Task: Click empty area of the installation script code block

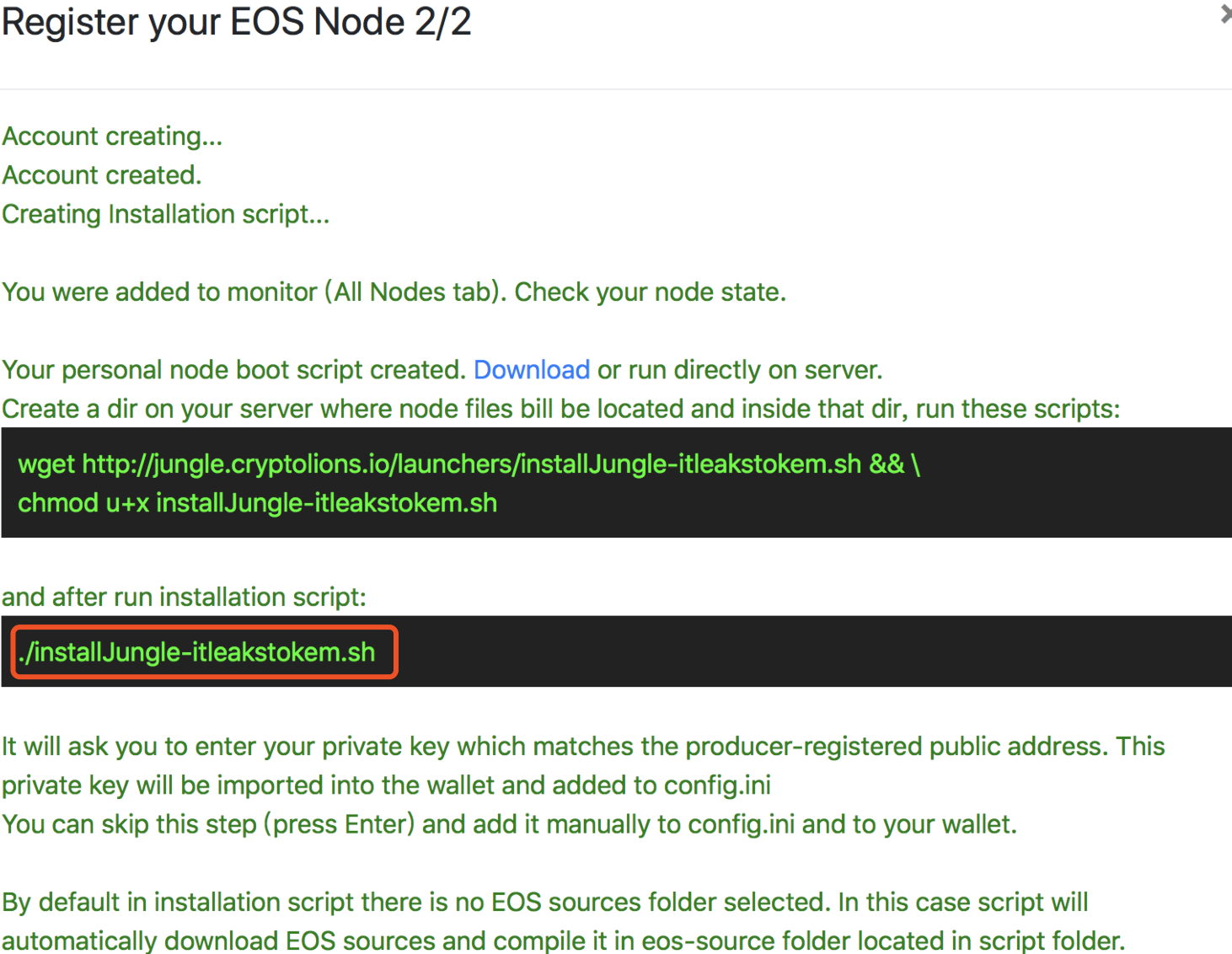Action: pos(809,651)
